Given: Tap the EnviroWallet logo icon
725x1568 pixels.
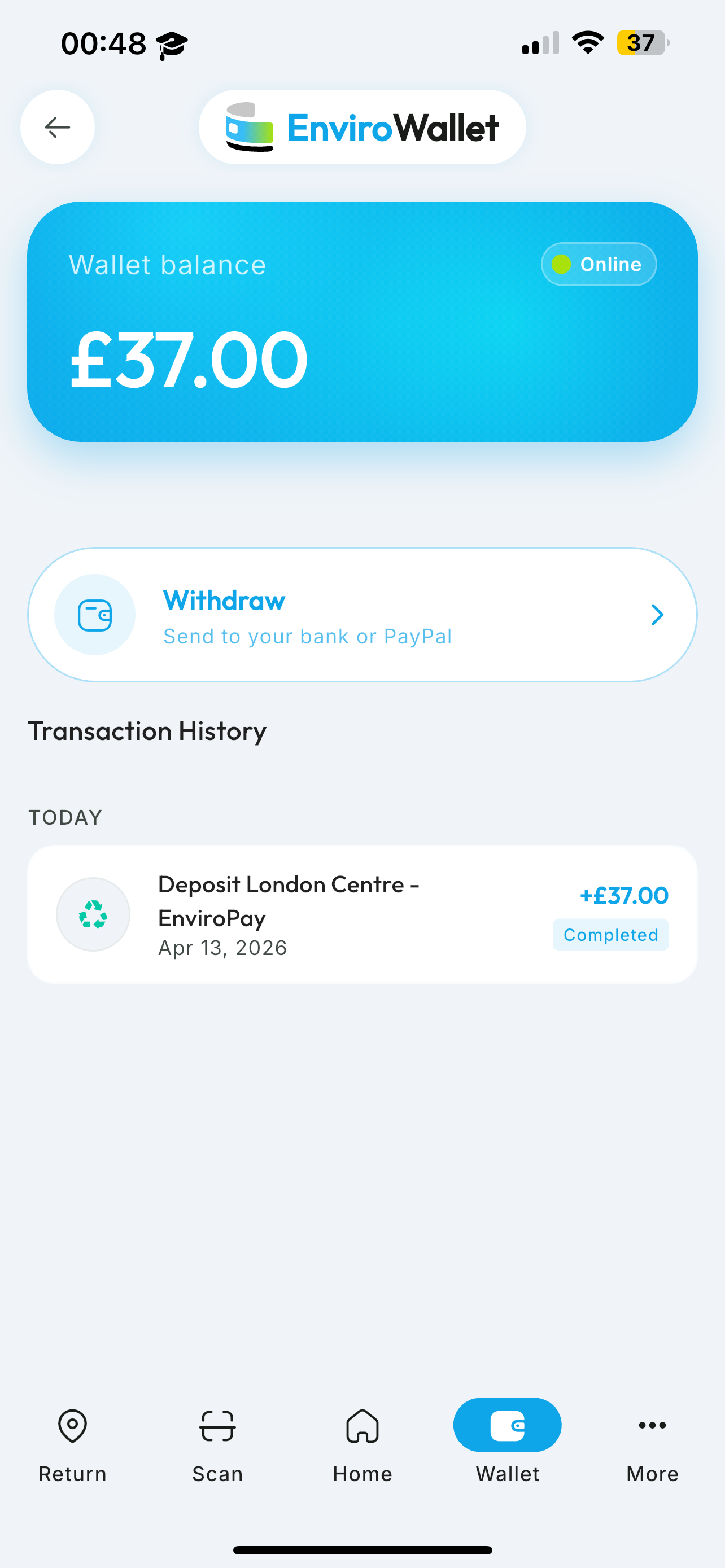Looking at the screenshot, I should click(250, 127).
